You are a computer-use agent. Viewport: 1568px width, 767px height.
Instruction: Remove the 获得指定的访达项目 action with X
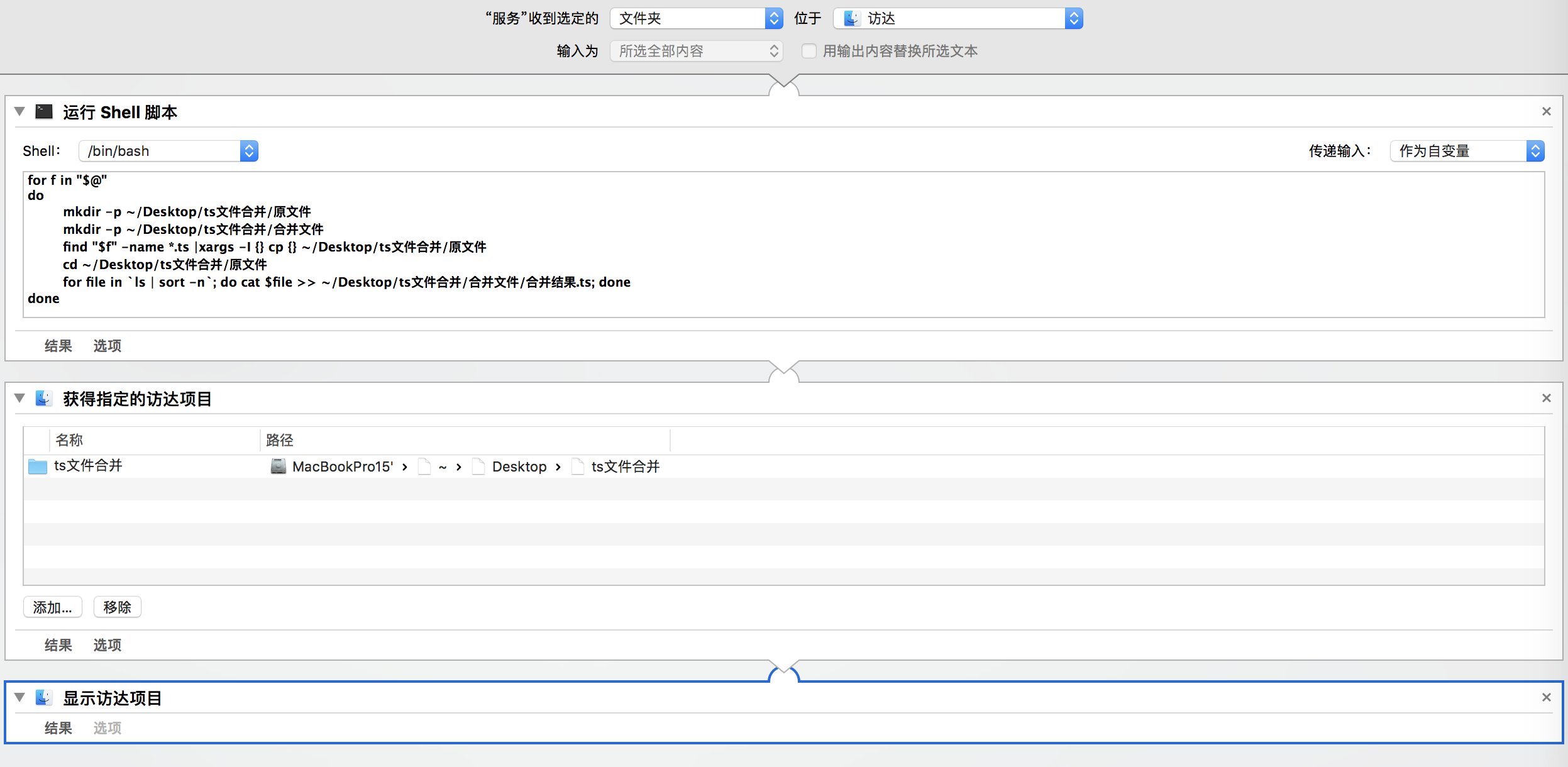(1546, 399)
